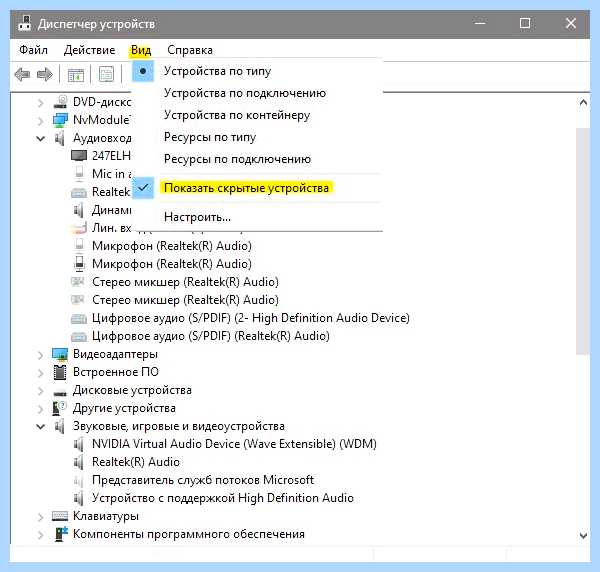Select Ресурсы по типу menu entry

(210, 137)
